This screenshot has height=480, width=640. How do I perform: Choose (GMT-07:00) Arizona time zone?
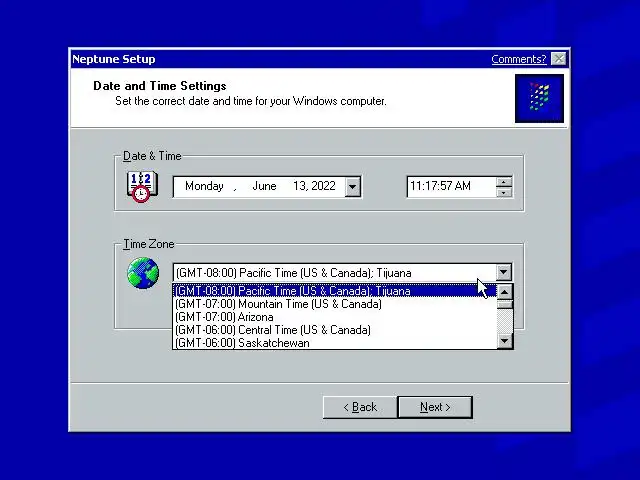(x=335, y=317)
